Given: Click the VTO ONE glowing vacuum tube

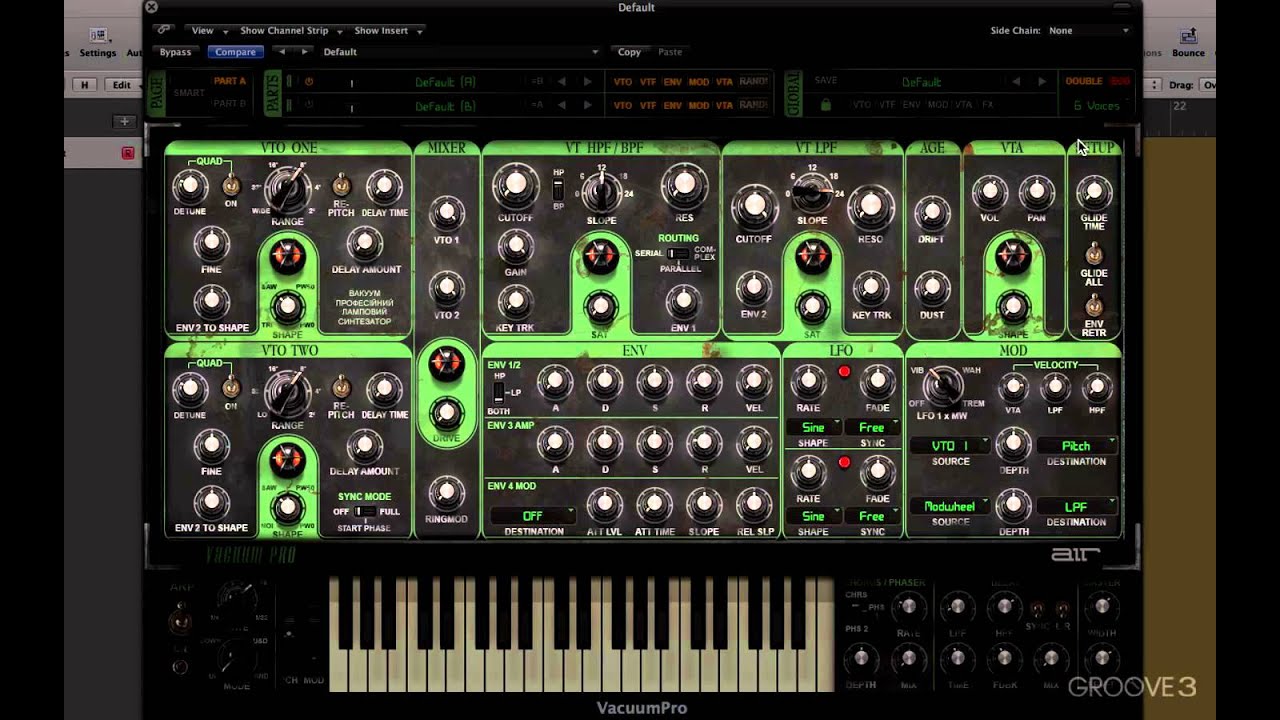Looking at the screenshot, I should pos(287,256).
